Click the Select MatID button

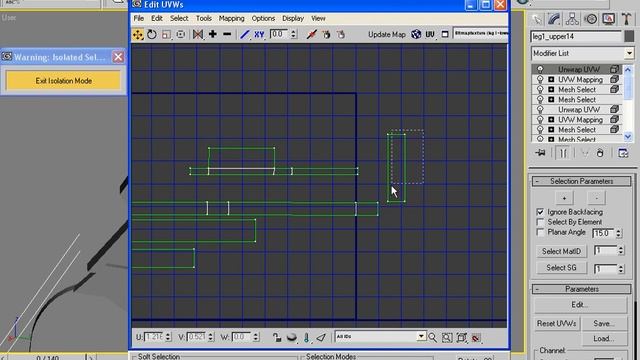561,251
